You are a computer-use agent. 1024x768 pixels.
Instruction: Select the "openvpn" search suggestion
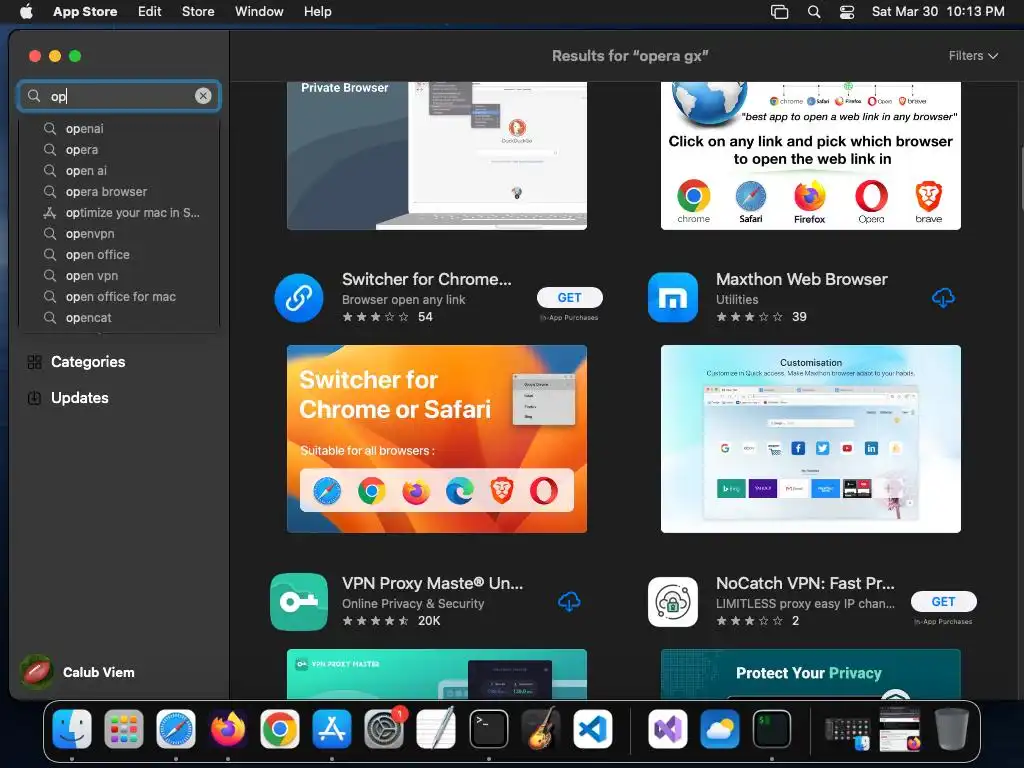tap(119, 234)
